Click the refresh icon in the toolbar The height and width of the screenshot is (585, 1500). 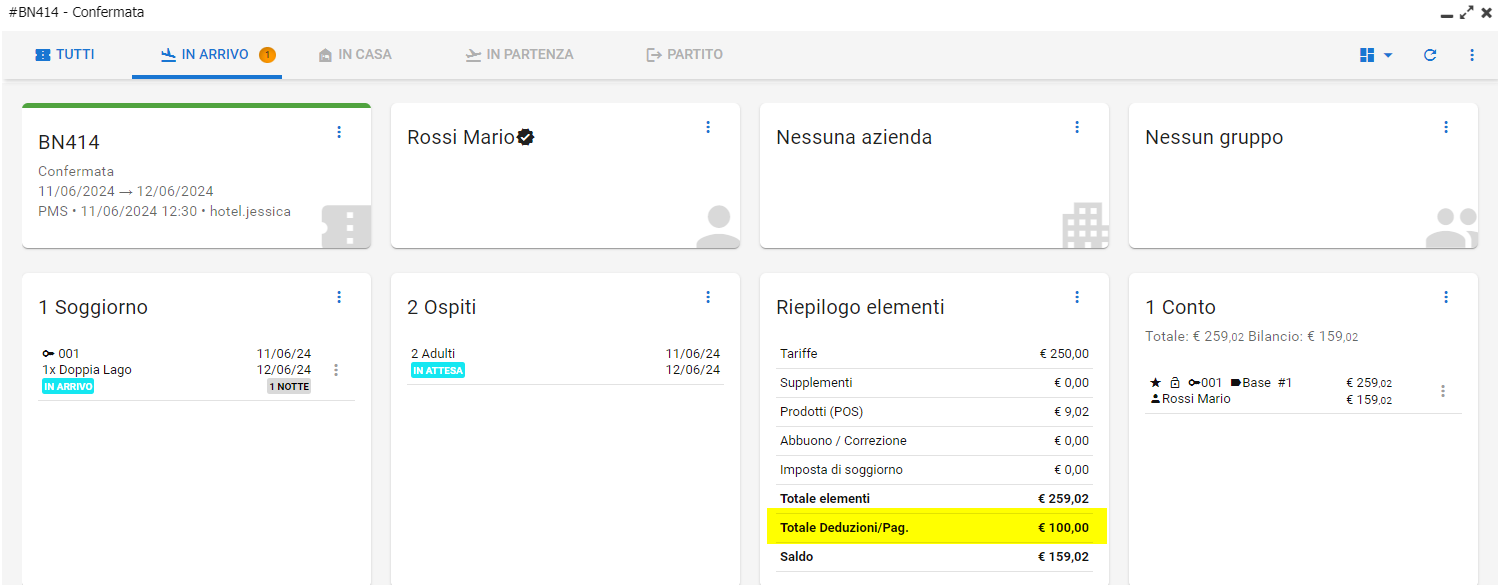pyautogui.click(x=1430, y=55)
